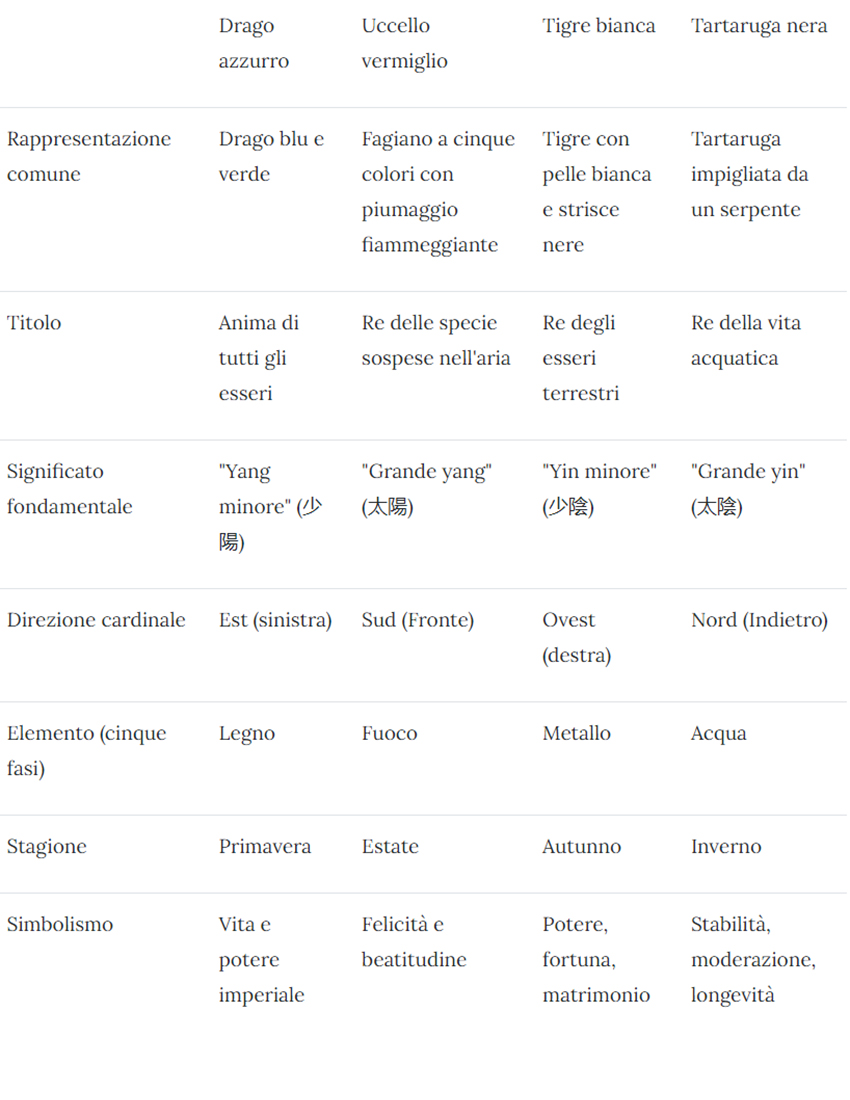Image resolution: width=850 pixels, height=1100 pixels.
Task: Click the "Primavera" season cell
Action: (265, 847)
